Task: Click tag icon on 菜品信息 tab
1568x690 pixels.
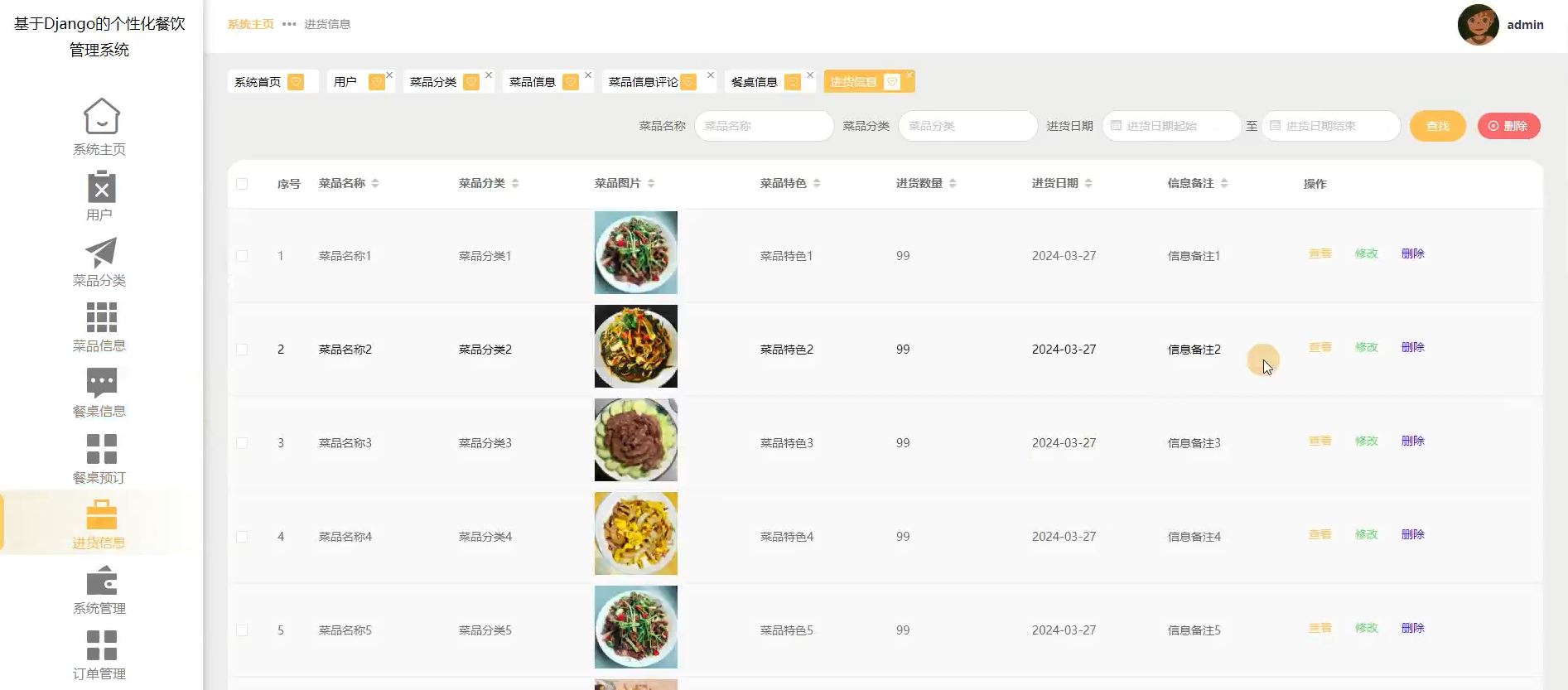Action: click(571, 81)
